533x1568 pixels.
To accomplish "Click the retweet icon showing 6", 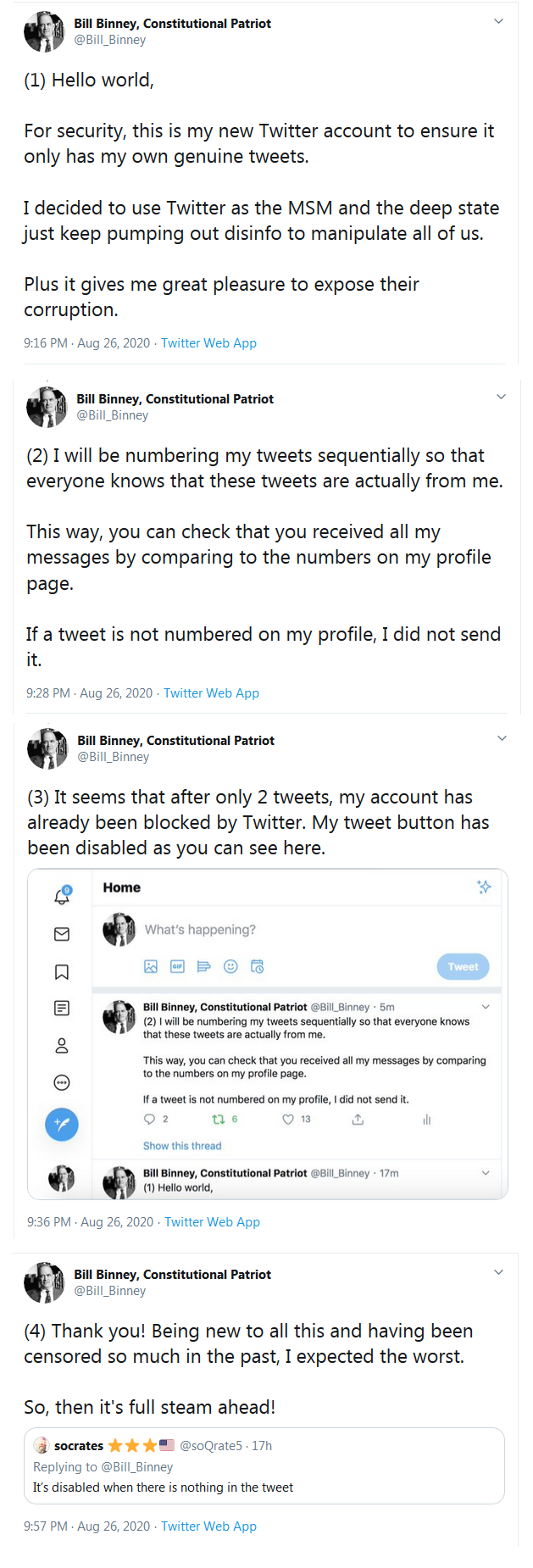I will [x=218, y=1119].
